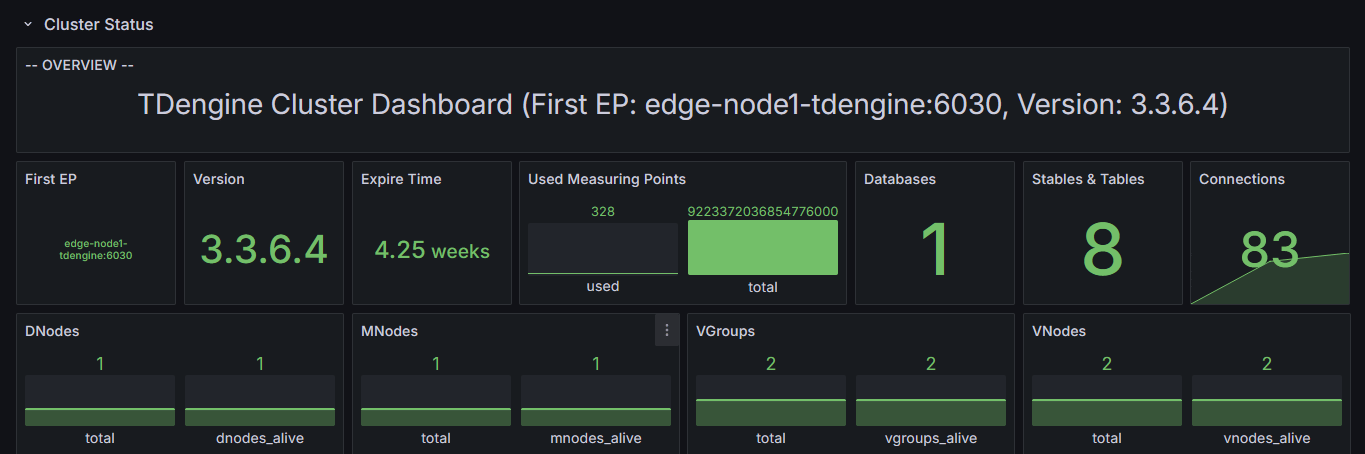Click the Cluster Status row title
Viewport: 1365px width, 454px height.
point(99,24)
